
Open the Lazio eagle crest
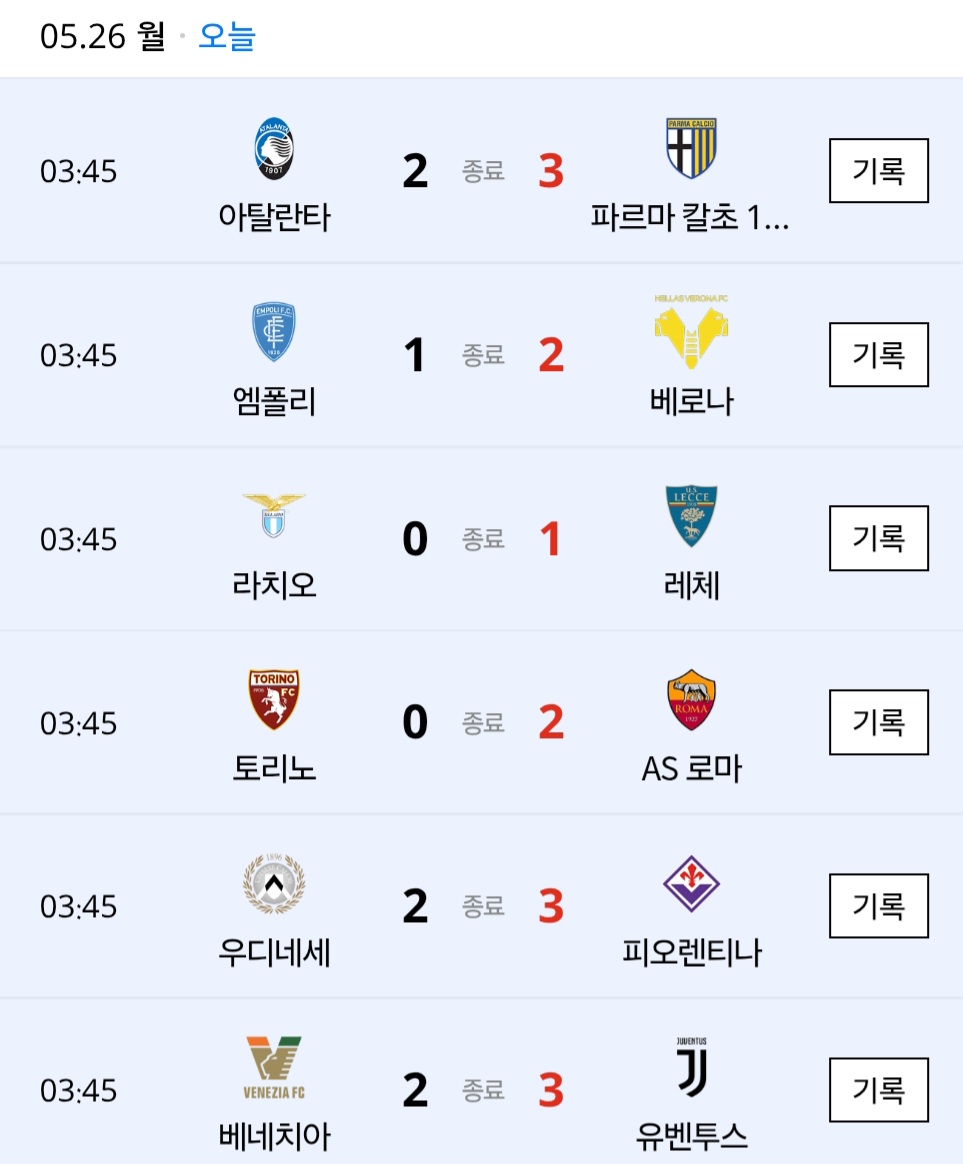click(x=274, y=515)
